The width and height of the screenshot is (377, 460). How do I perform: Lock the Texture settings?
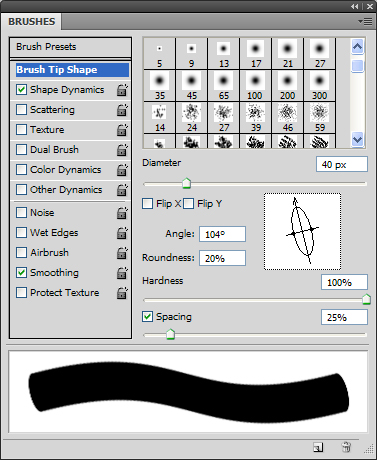[122, 130]
